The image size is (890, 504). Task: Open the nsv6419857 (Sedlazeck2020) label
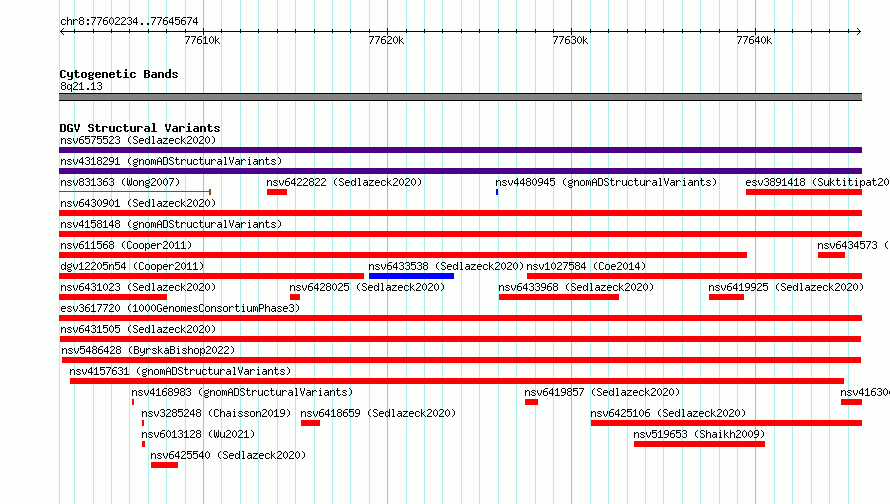[602, 392]
